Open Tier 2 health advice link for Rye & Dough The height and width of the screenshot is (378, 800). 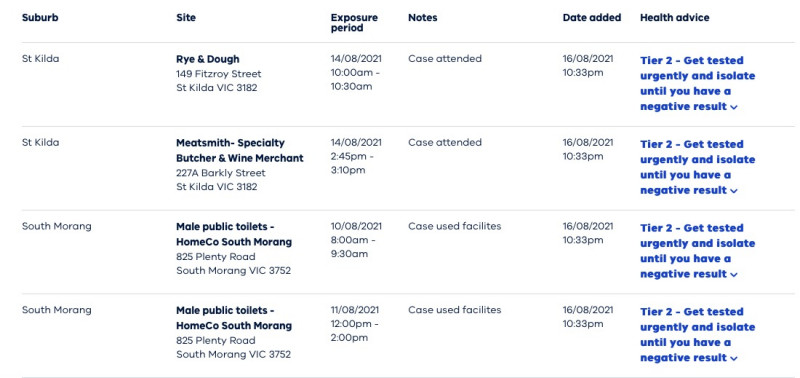pyautogui.click(x=697, y=83)
